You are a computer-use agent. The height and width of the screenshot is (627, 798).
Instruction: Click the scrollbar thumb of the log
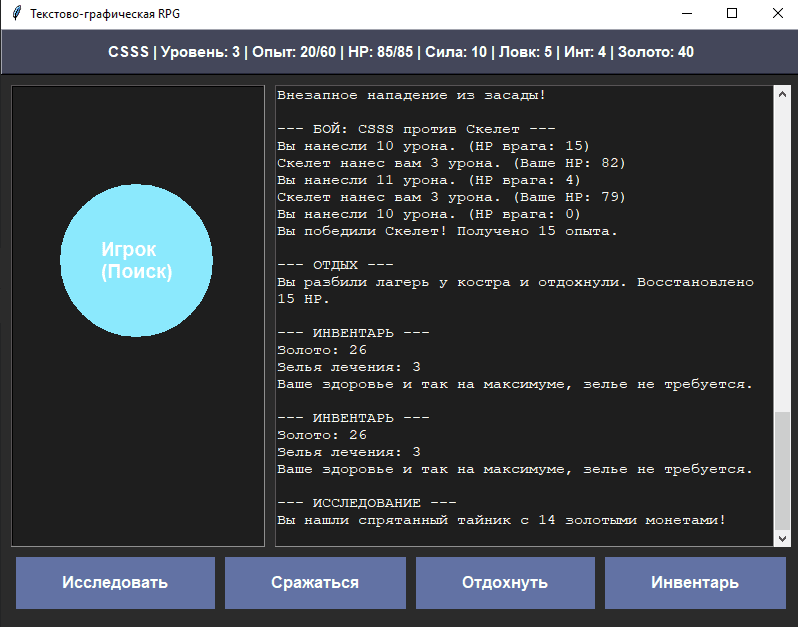click(x=782, y=468)
